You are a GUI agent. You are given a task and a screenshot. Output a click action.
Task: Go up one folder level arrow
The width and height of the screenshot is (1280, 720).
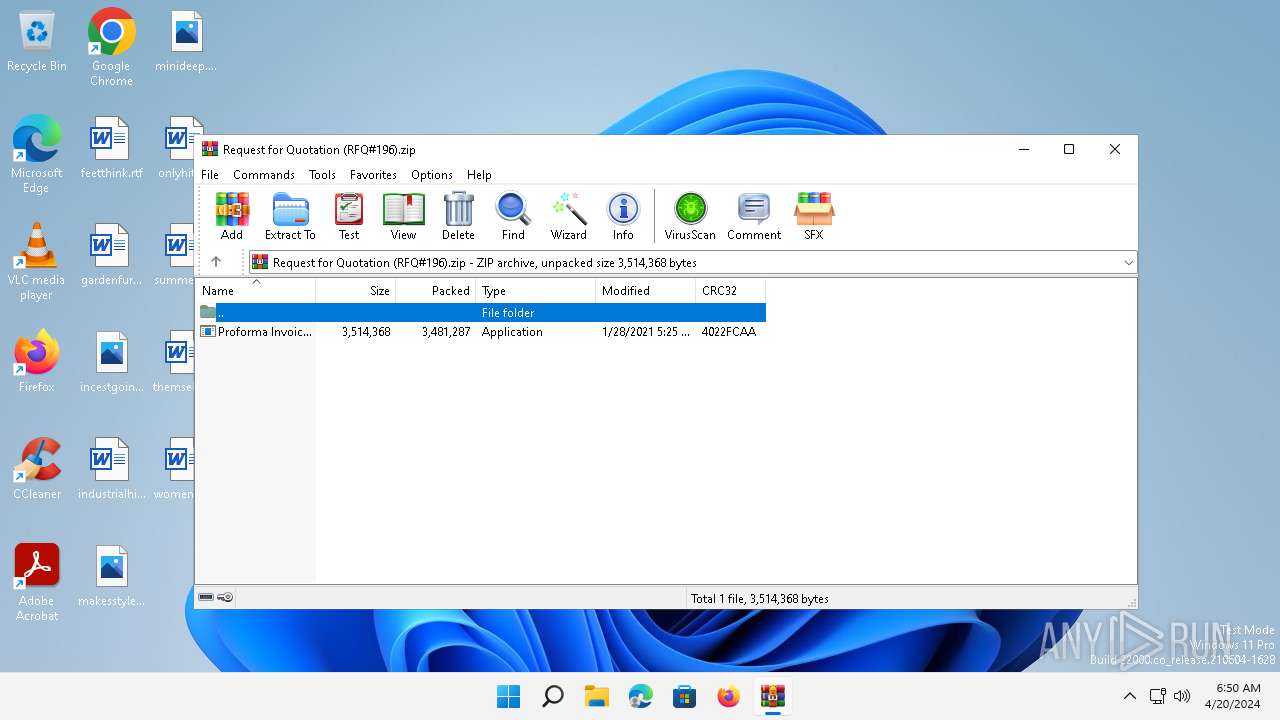(216, 262)
